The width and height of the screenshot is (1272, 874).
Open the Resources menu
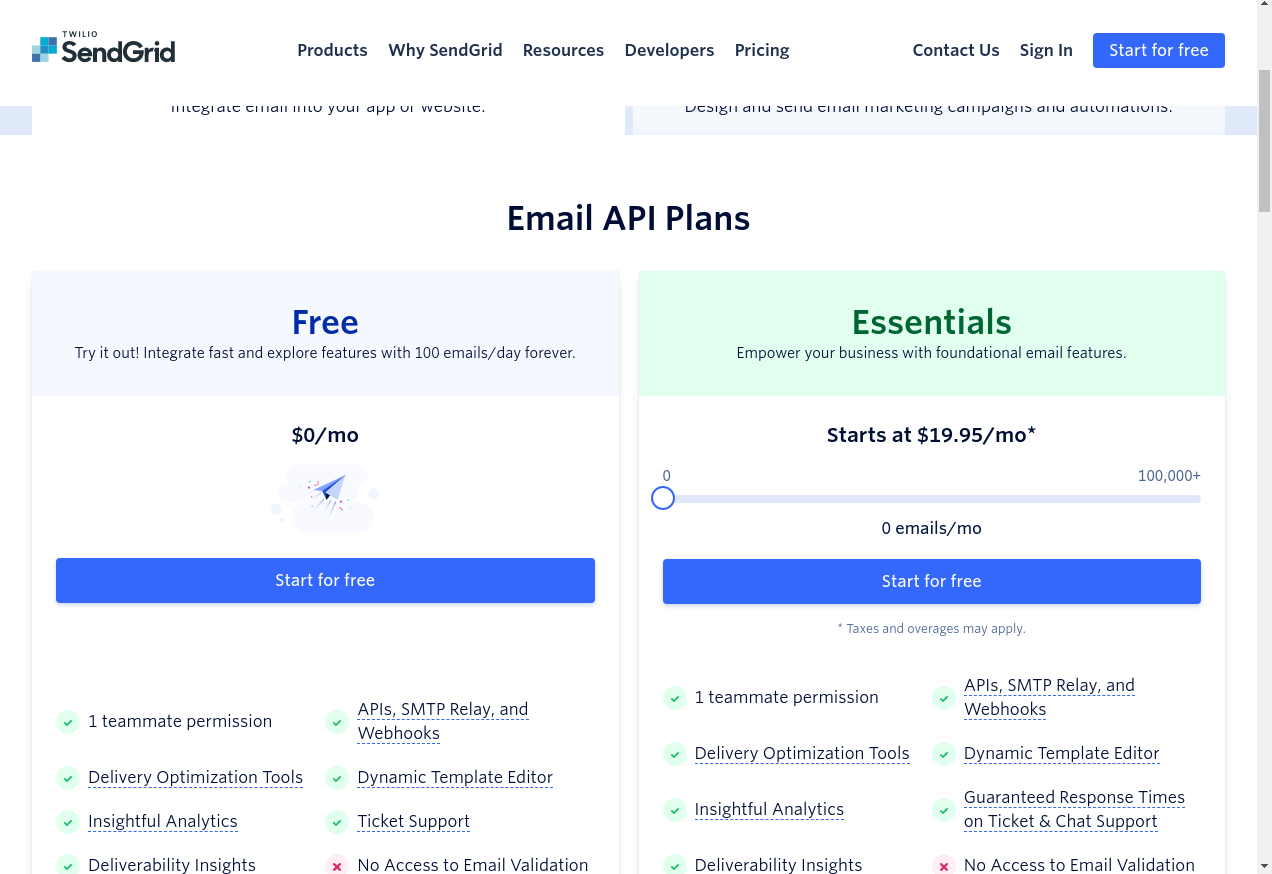point(563,50)
